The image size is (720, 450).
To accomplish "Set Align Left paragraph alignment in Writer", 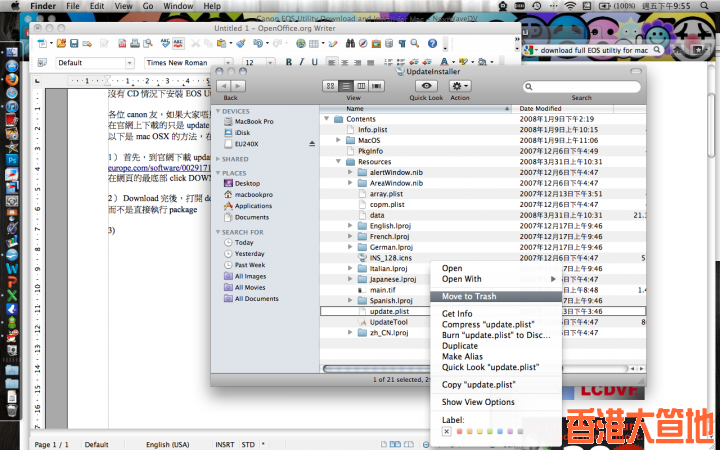I will [x=332, y=62].
